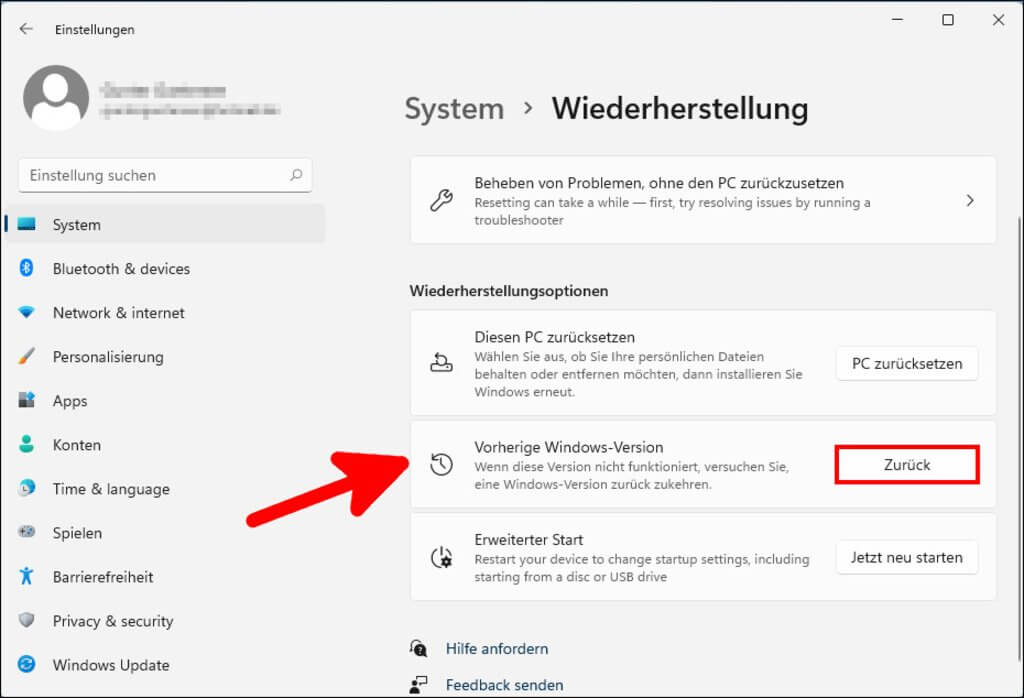Click "System" in the breadcrumb header
Screen dimensions: 1024x698
pyautogui.click(x=454, y=108)
